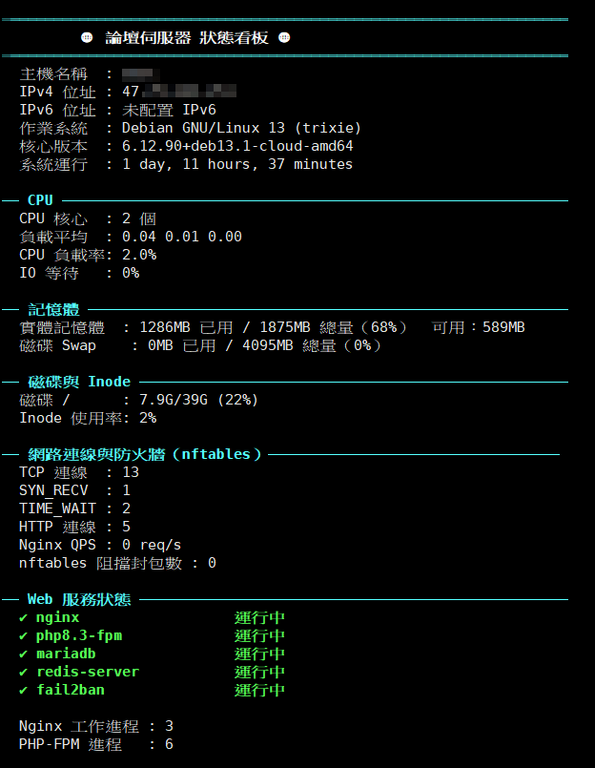Click the title 論壇伺服器 狀態看板
This screenshot has height=768, width=595.
click(187, 38)
